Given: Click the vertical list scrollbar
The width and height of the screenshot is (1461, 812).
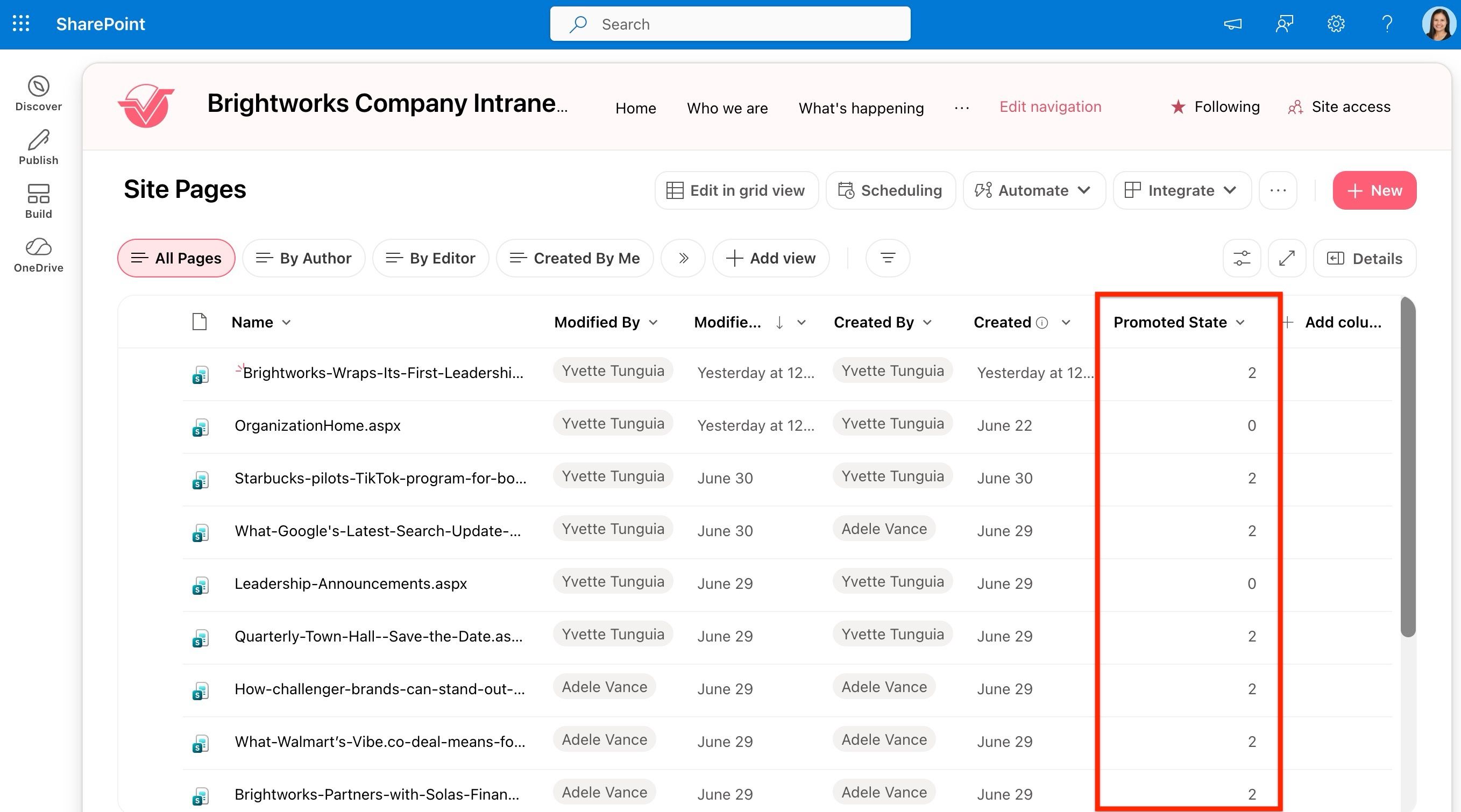Looking at the screenshot, I should pos(1408,466).
